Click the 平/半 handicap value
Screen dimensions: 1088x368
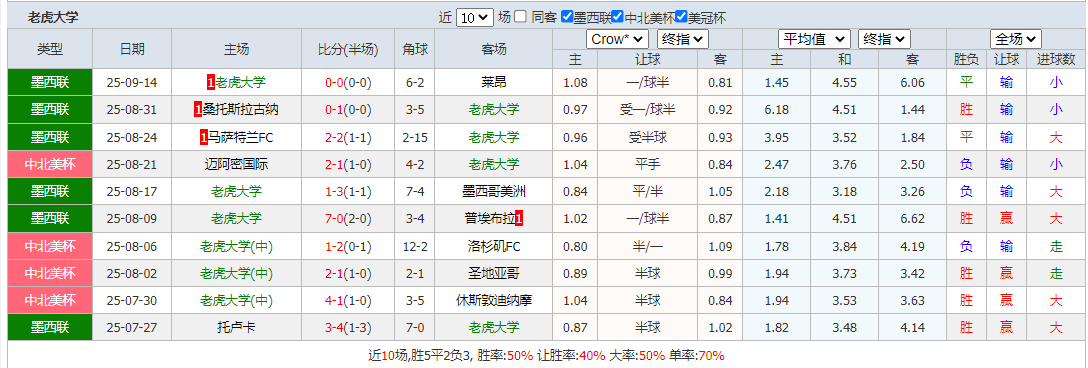point(646,192)
